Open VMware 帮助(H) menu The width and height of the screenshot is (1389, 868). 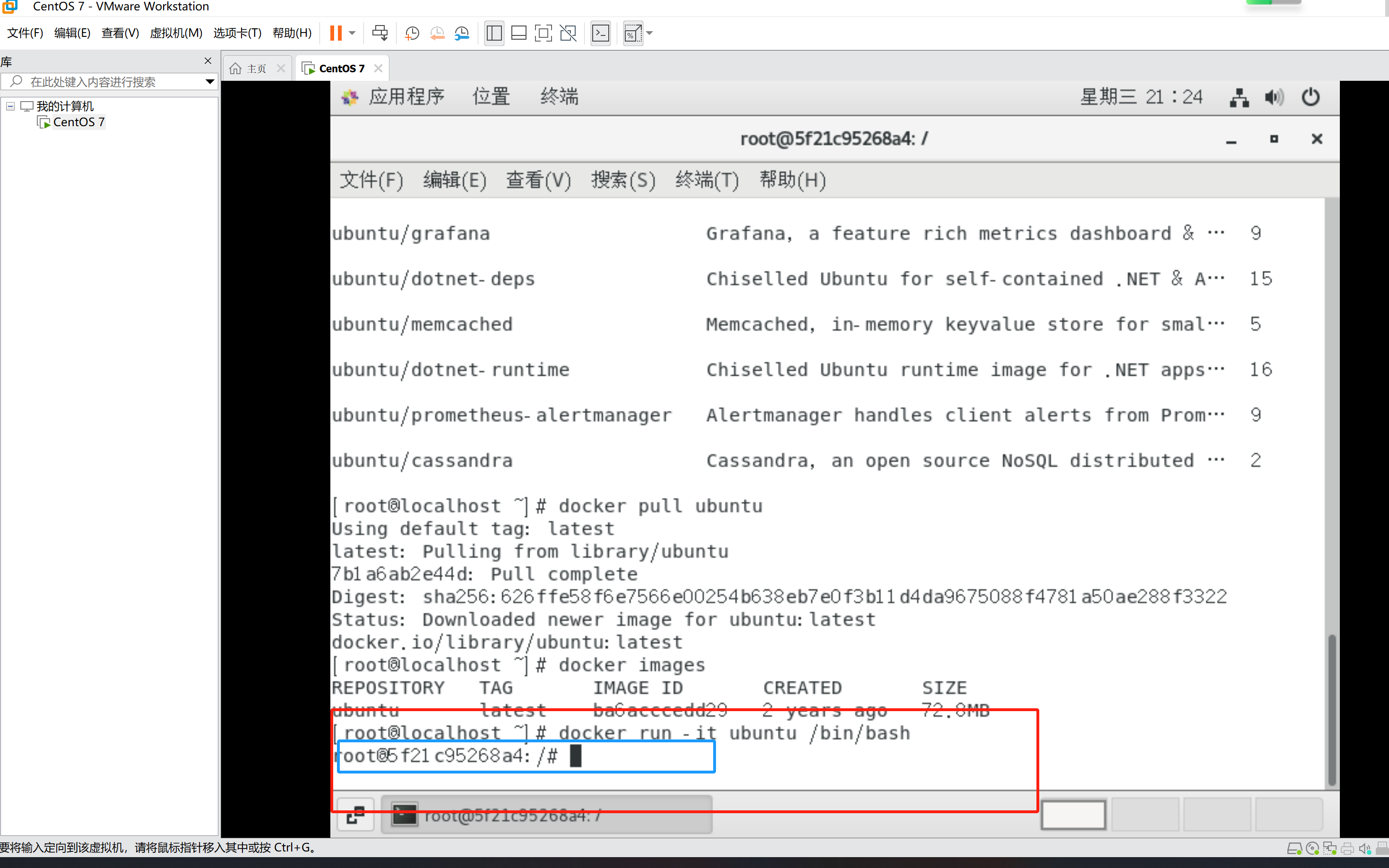(x=292, y=33)
